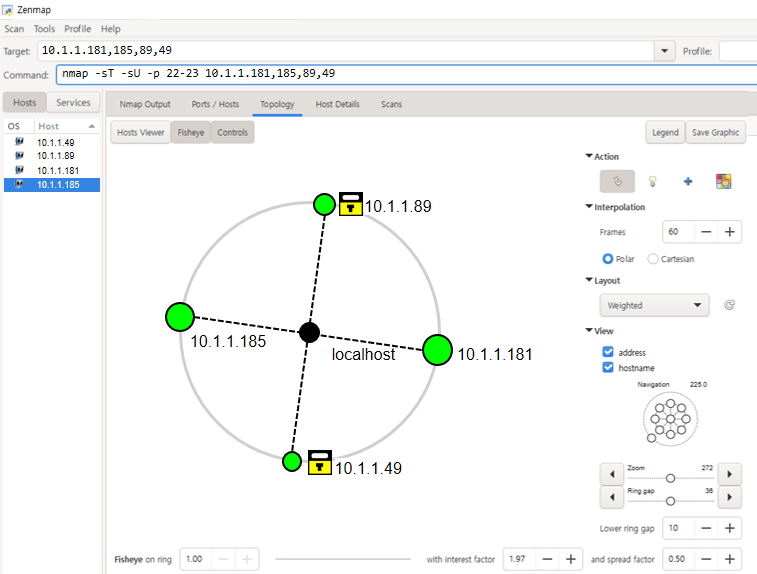757x574 pixels.
Task: Click the black localhost center node
Action: [309, 332]
